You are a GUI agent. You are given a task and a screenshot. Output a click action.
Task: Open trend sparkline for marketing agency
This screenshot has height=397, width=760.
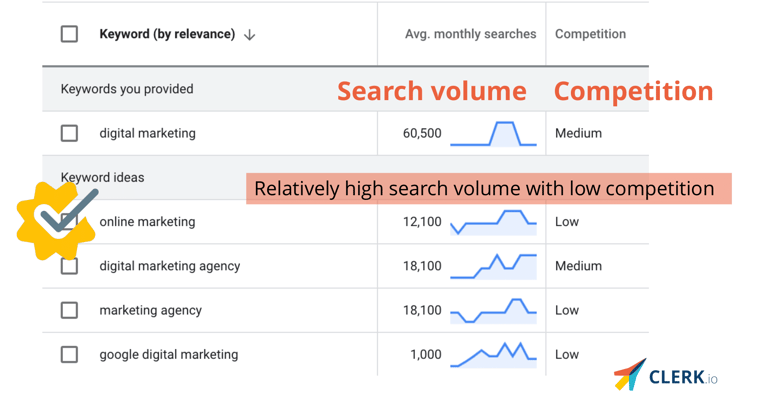[x=493, y=311]
